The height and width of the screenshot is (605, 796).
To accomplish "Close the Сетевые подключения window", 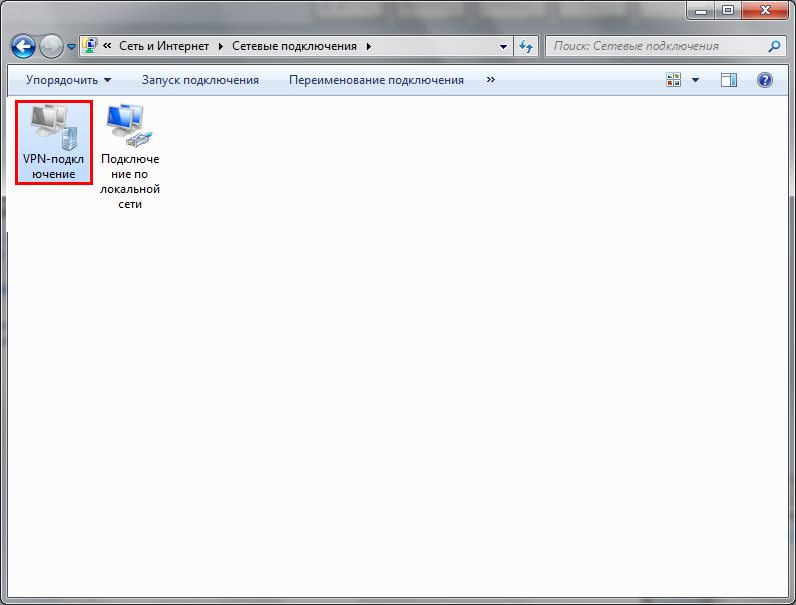I will pos(765,10).
